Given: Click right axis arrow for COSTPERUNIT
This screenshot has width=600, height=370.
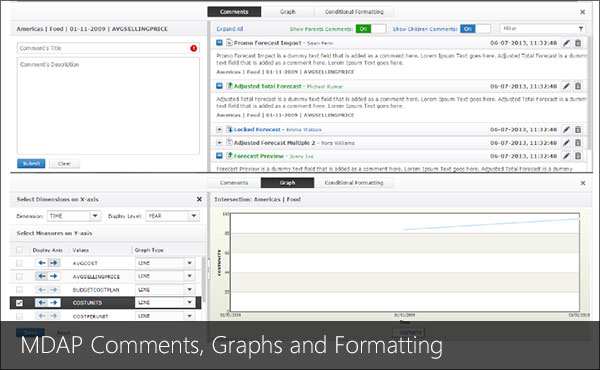Looking at the screenshot, I should click(x=54, y=316).
